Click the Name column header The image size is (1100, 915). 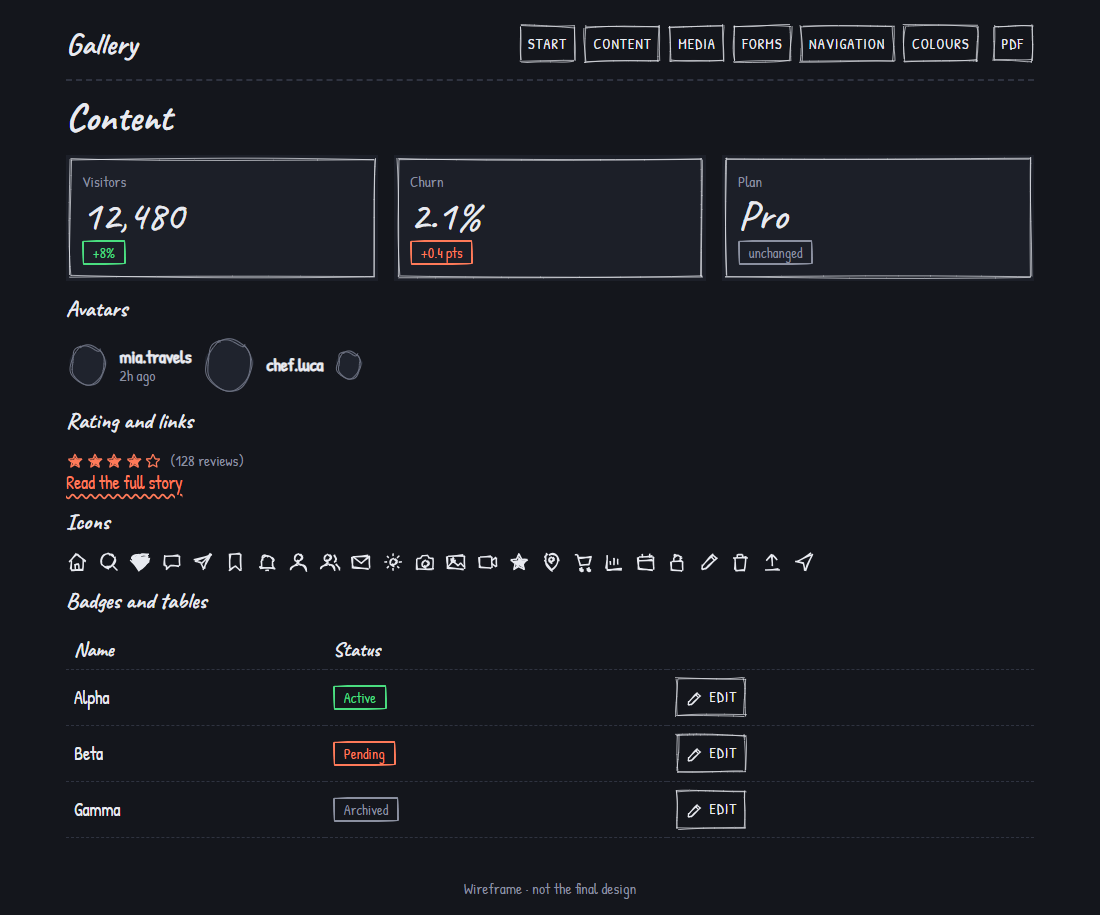coord(95,650)
